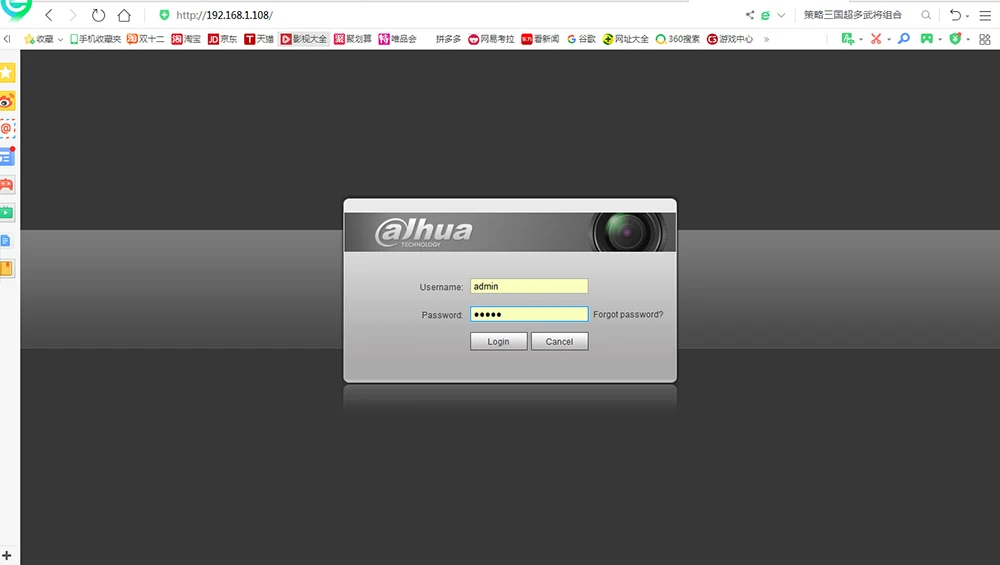Open the 淘宝 bookmark
Viewport: 1000px width, 565px height.
(186, 39)
